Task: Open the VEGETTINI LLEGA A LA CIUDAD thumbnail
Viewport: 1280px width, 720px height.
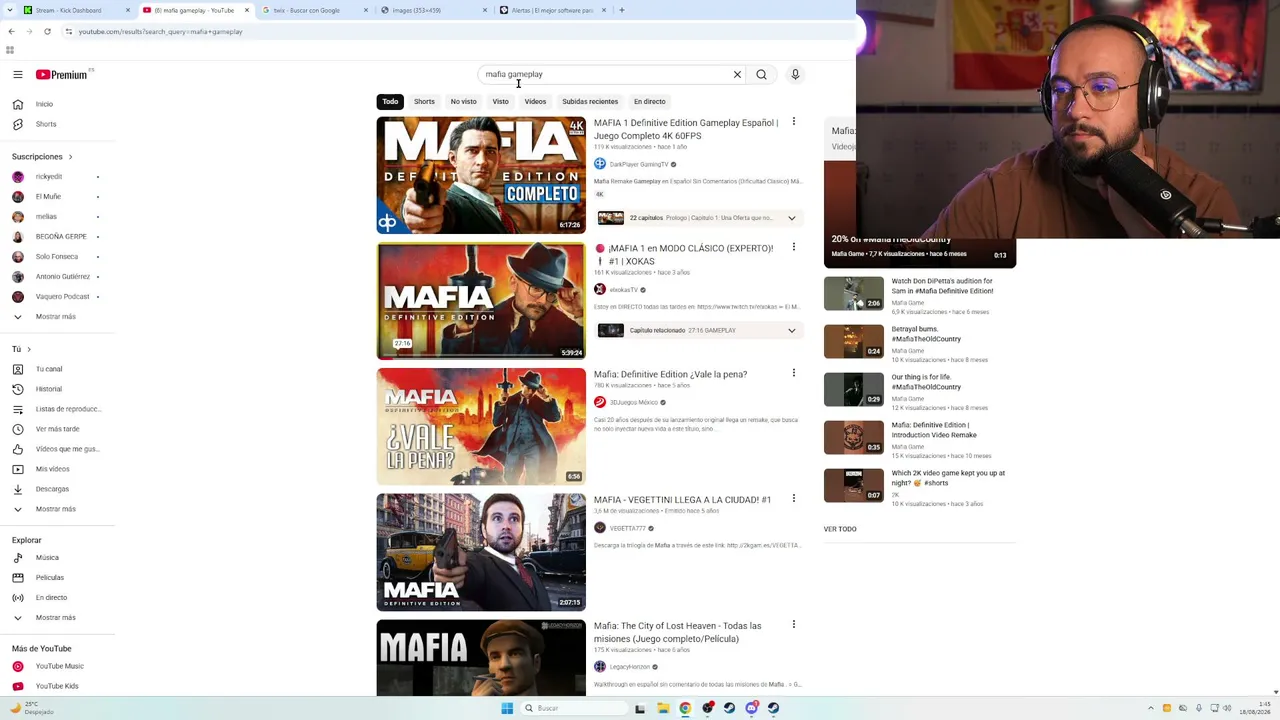Action: point(481,552)
